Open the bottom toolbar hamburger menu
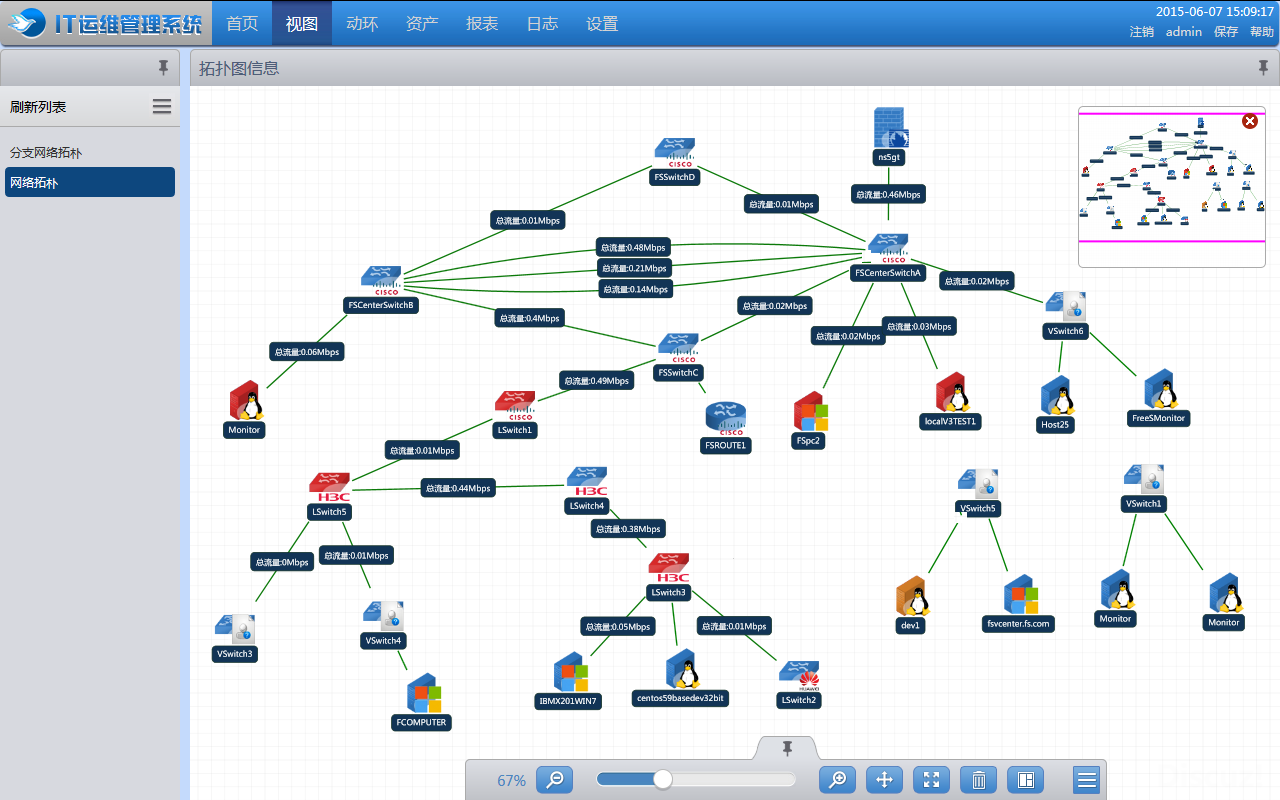The width and height of the screenshot is (1280, 800). [x=1087, y=779]
